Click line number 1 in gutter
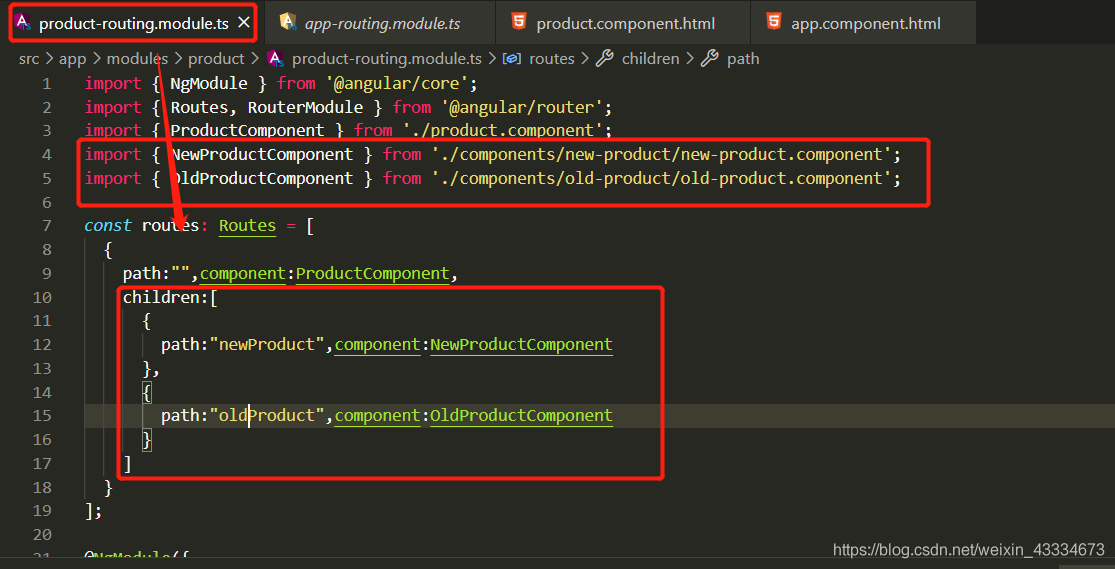 (46, 84)
